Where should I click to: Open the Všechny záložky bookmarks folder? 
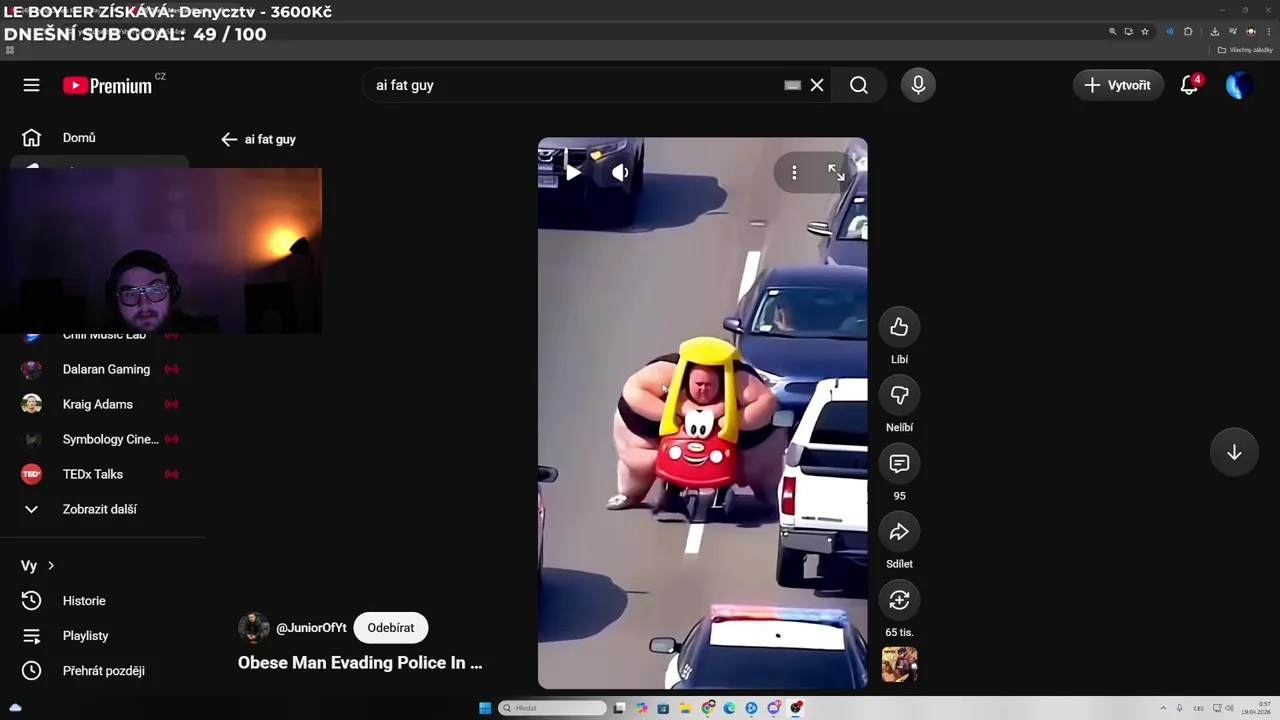1245,50
